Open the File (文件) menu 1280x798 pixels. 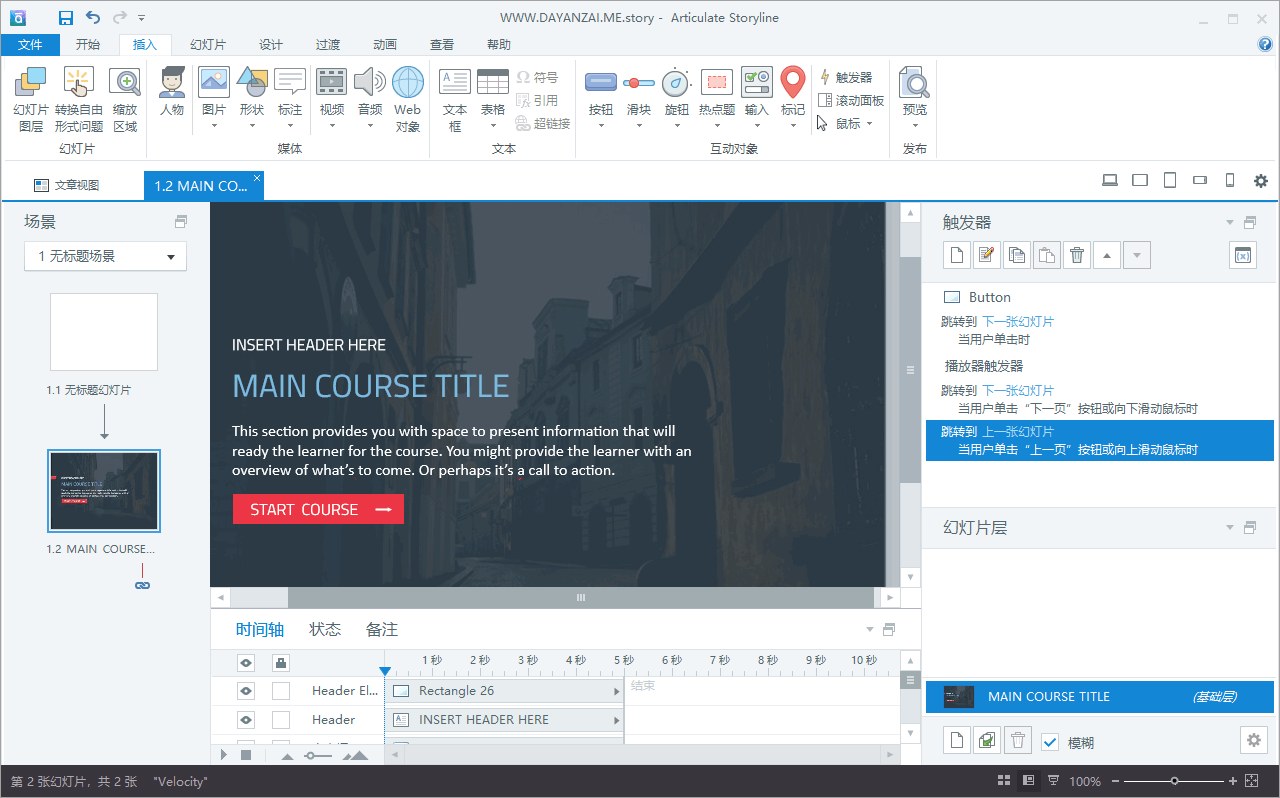[30, 44]
